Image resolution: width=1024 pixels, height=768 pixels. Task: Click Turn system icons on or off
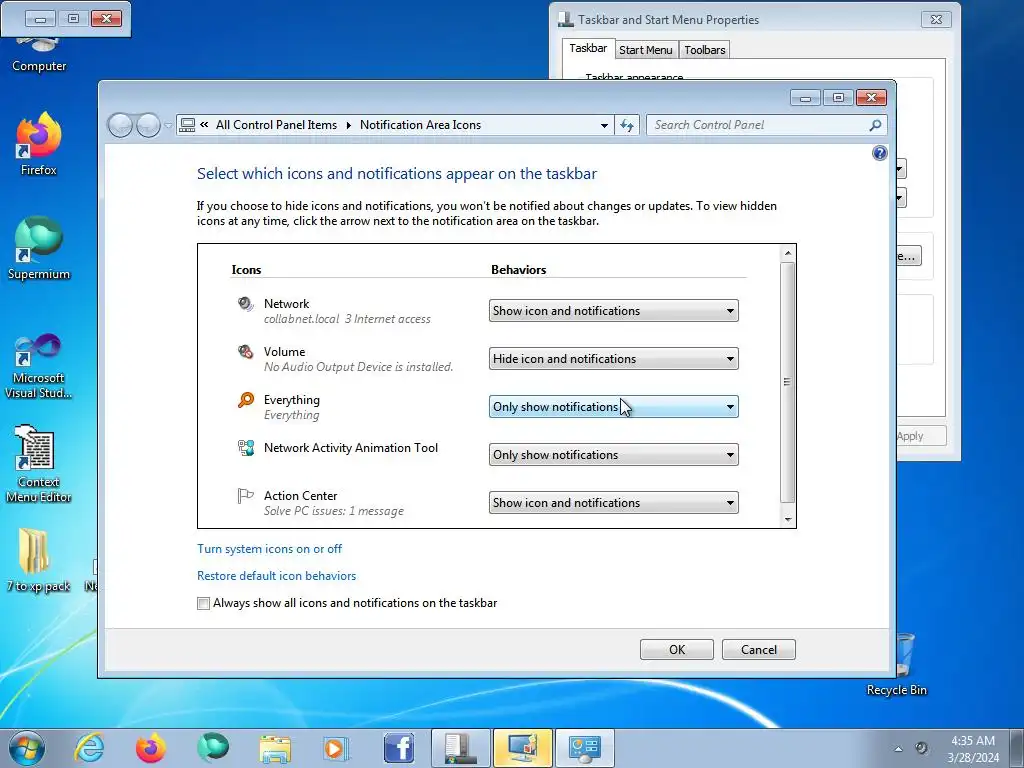click(269, 549)
